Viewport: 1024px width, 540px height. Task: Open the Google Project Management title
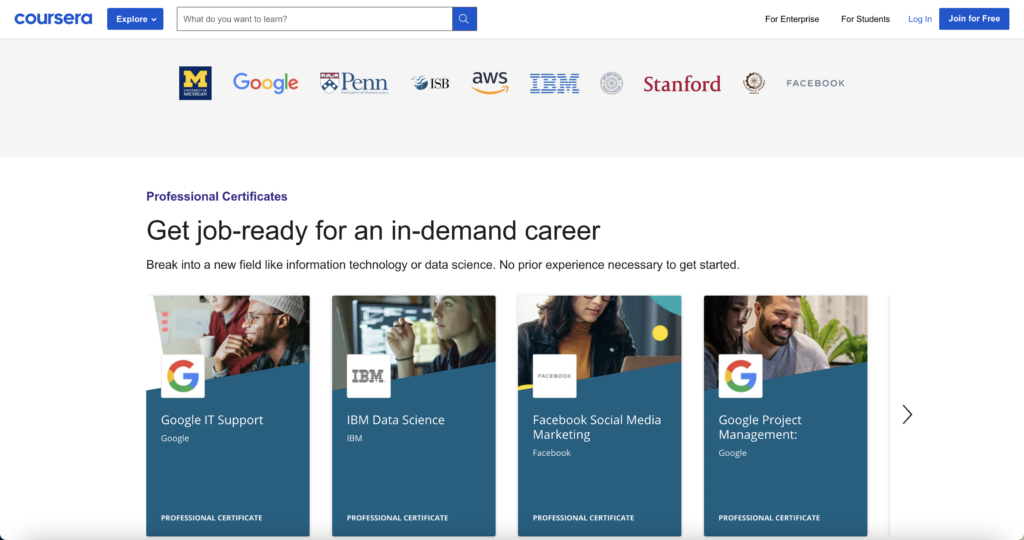[x=760, y=427]
